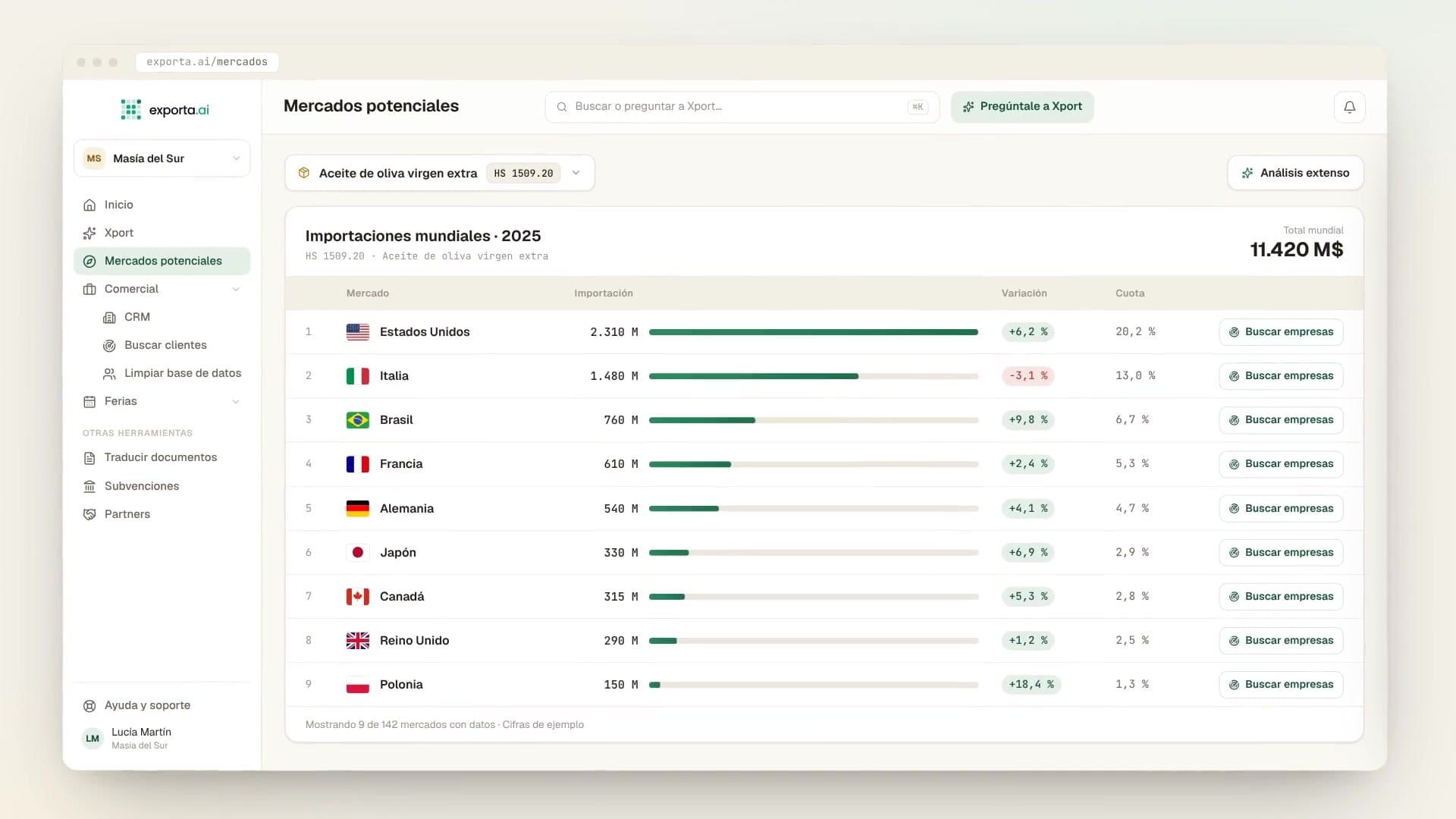Click the Pregúntale a Xport button
Image resolution: width=1456 pixels, height=819 pixels.
click(x=1022, y=107)
